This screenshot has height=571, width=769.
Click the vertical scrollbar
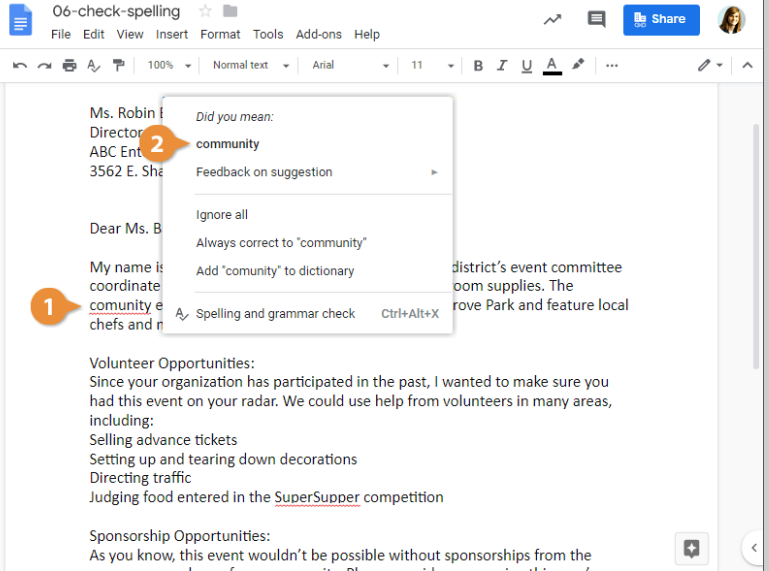756,246
